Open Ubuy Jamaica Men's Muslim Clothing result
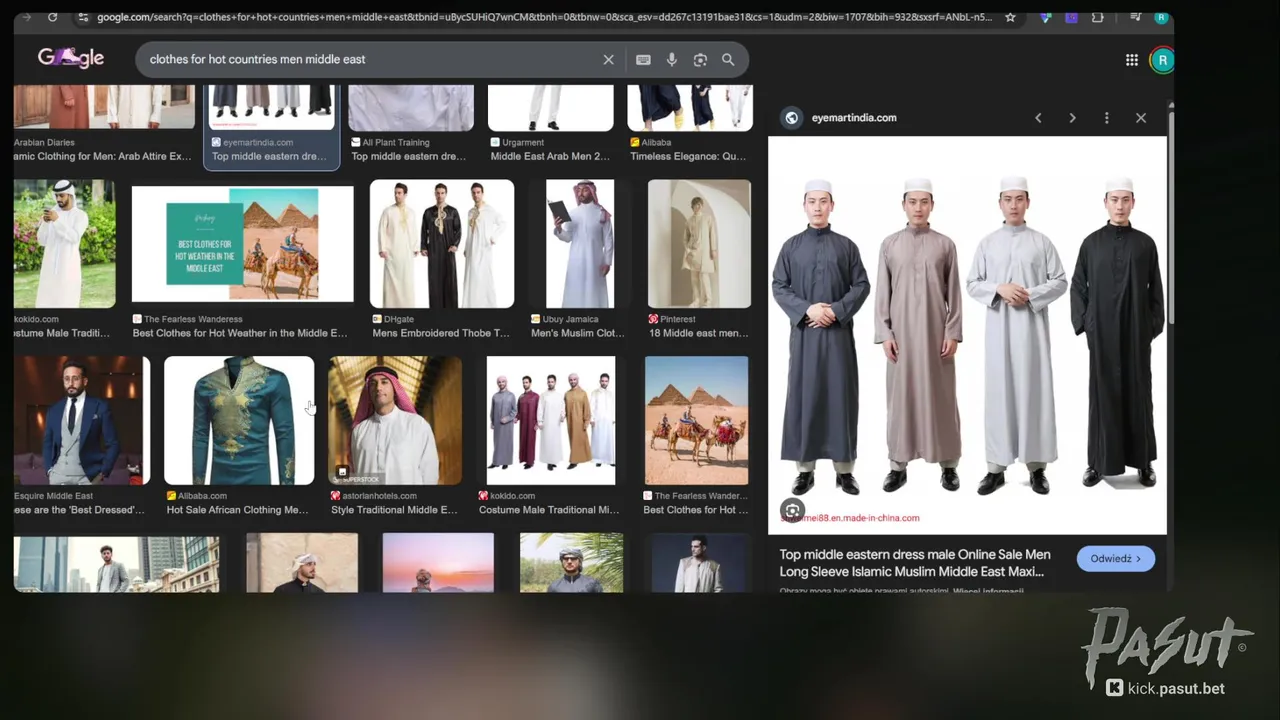1280x720 pixels. (x=580, y=243)
